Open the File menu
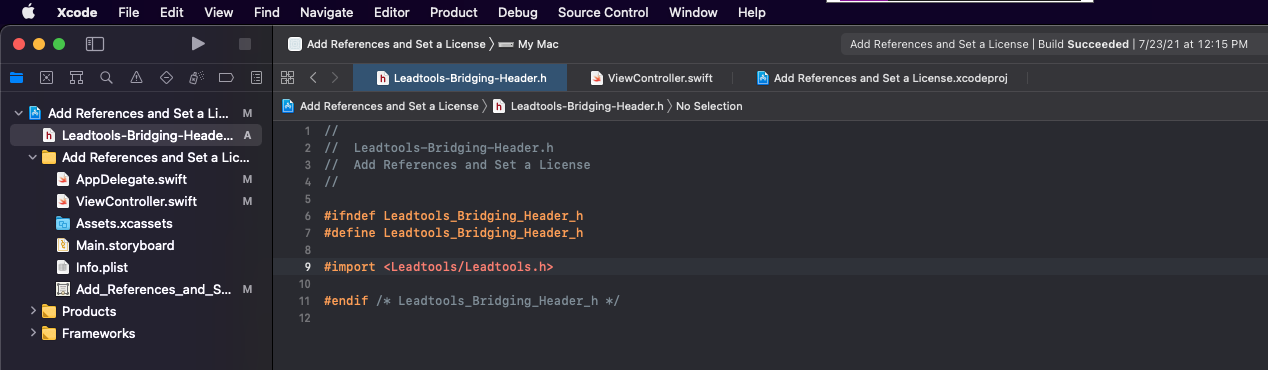 tap(128, 12)
